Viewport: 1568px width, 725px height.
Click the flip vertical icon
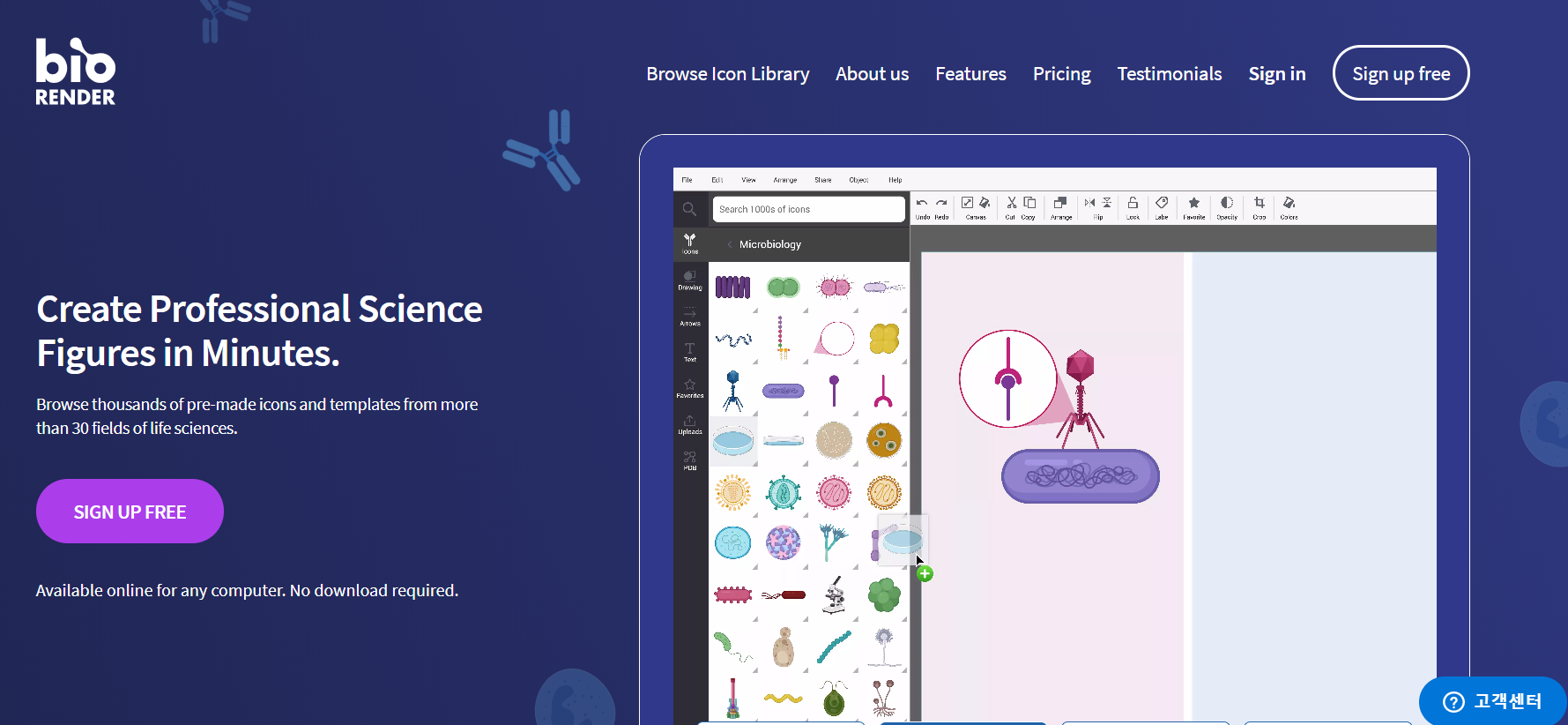[x=1107, y=203]
